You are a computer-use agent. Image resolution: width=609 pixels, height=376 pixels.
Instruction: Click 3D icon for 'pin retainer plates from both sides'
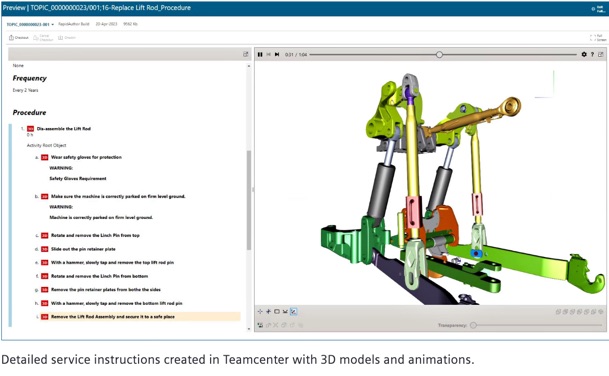tap(45, 290)
